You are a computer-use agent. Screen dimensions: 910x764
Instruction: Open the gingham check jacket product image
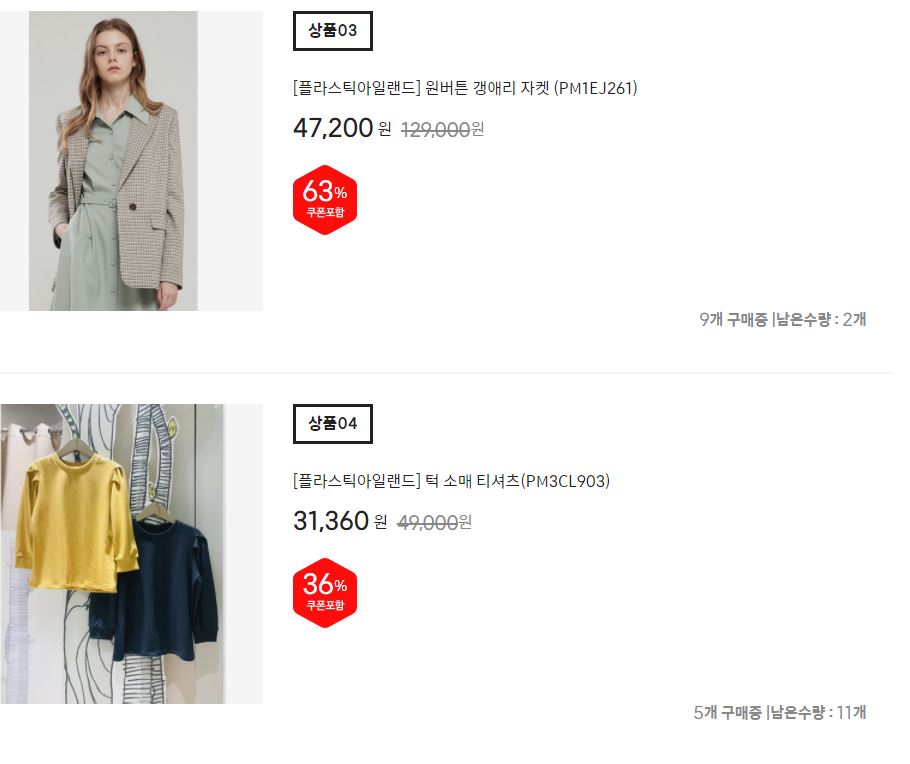[131, 161]
